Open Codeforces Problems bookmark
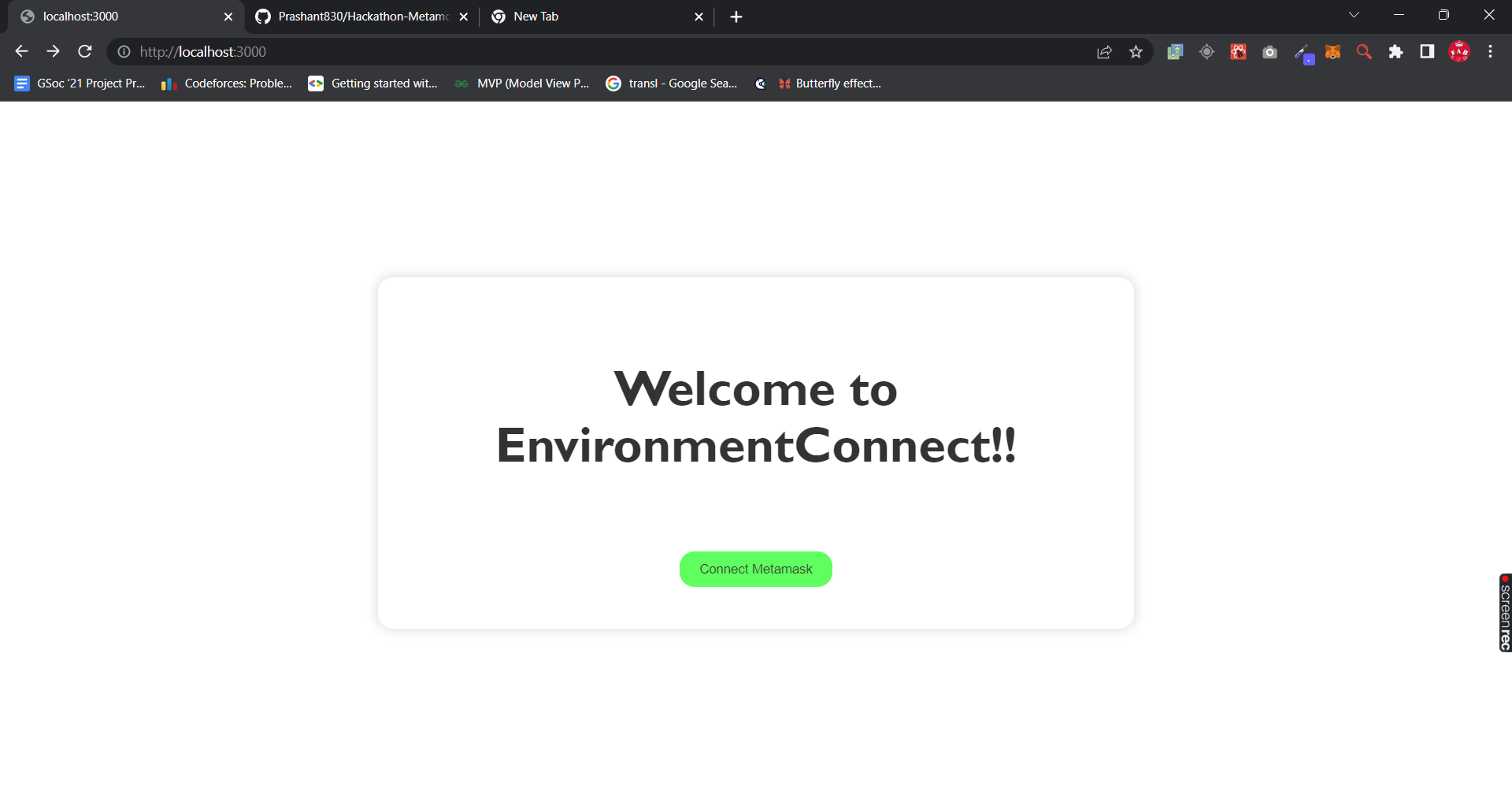The image size is (1512, 798). (227, 84)
